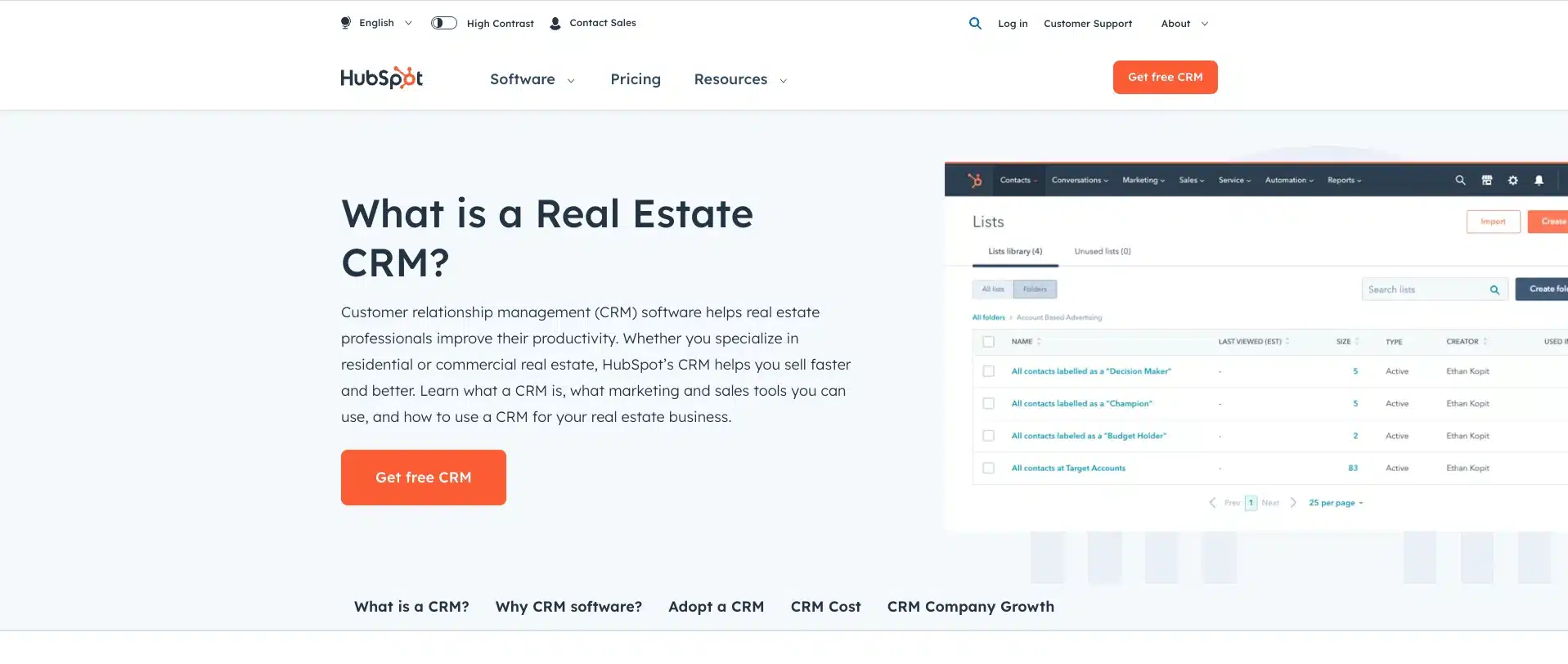Click the HubSpot sprocket icon in the app screenshot

click(x=974, y=181)
